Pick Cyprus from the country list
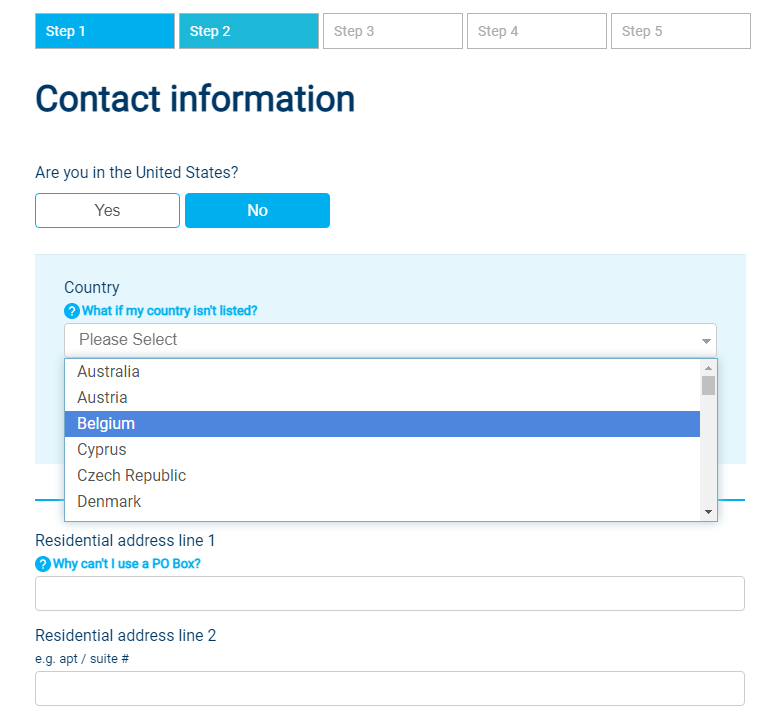 pos(102,450)
